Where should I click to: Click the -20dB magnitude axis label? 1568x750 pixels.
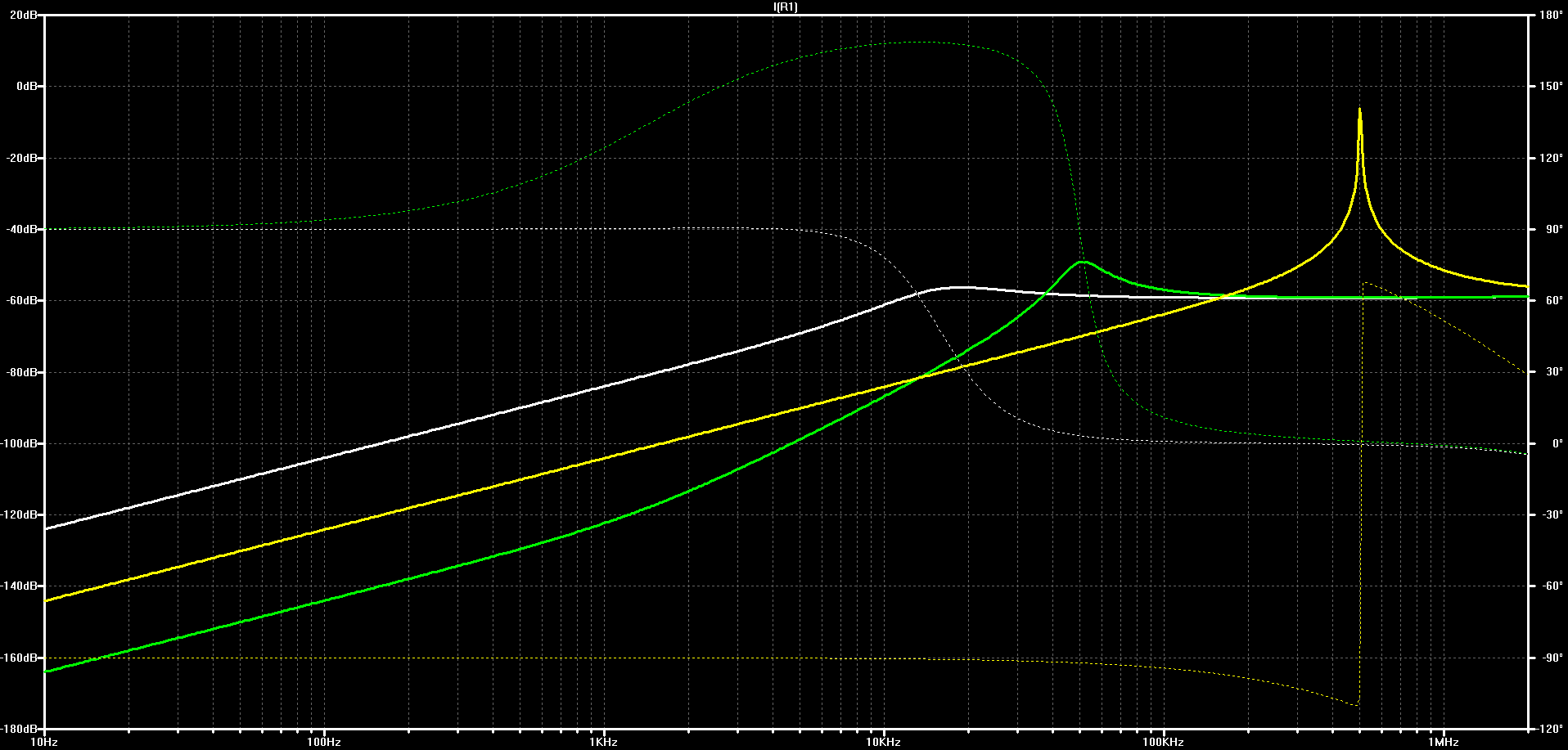click(23, 158)
